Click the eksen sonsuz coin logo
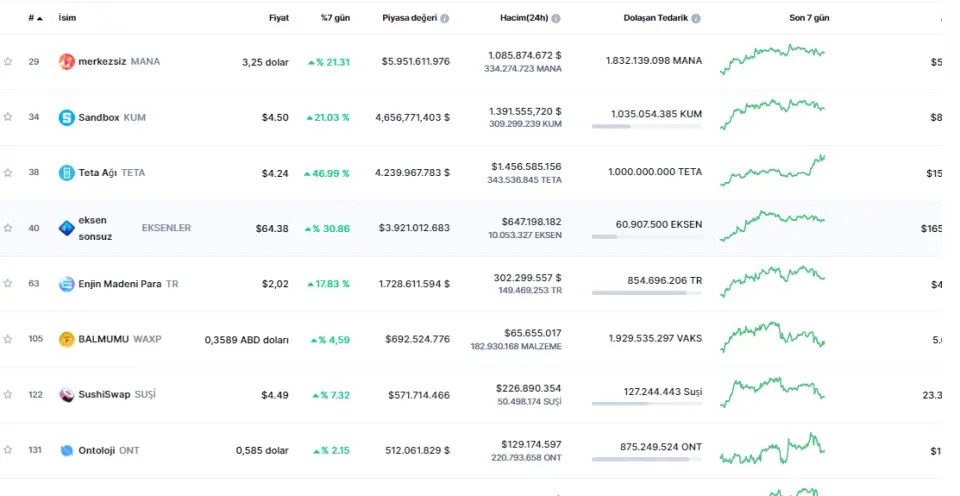This screenshot has height=496, width=960. pos(67,228)
